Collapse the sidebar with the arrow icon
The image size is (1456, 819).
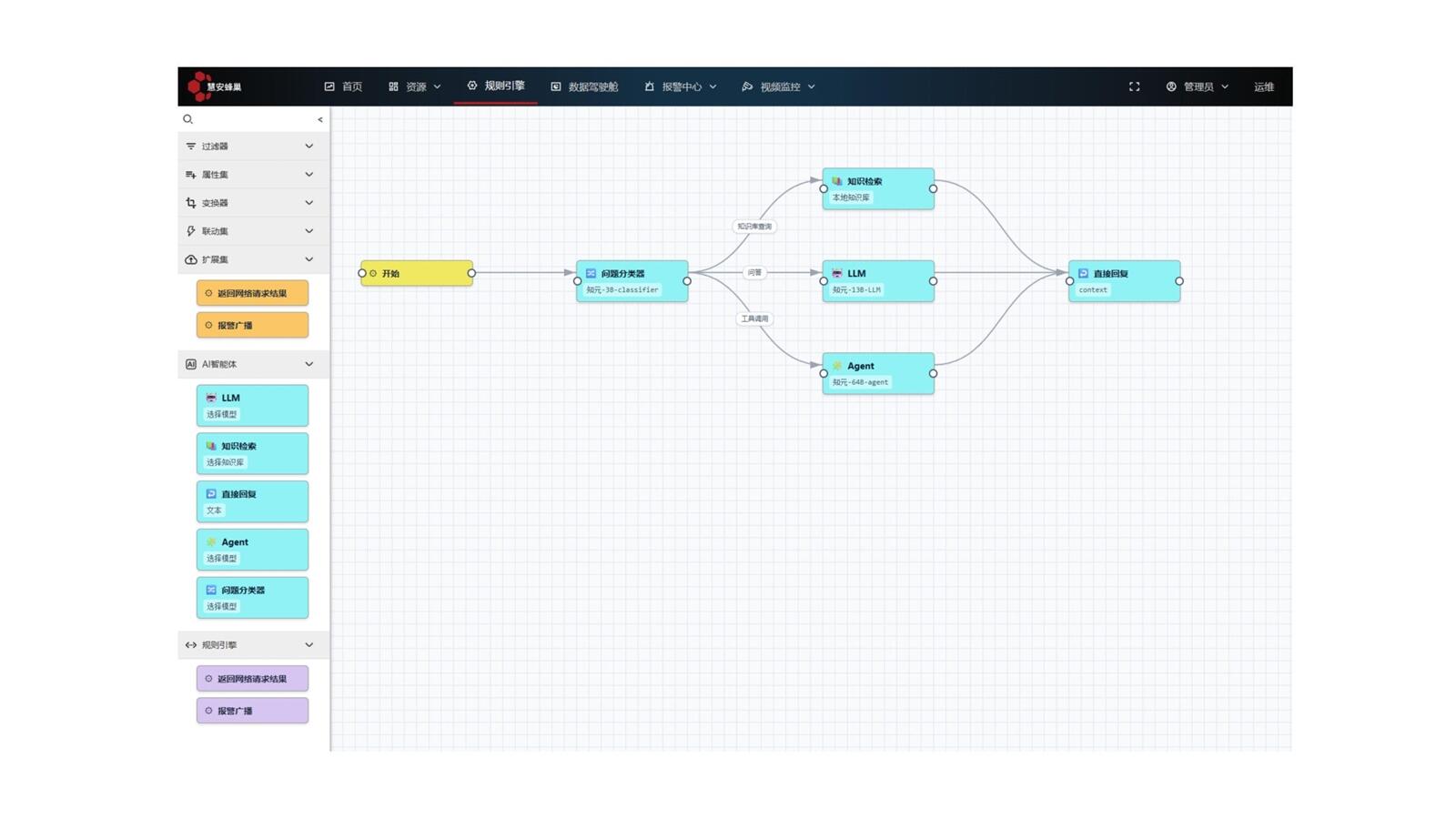tap(319, 119)
